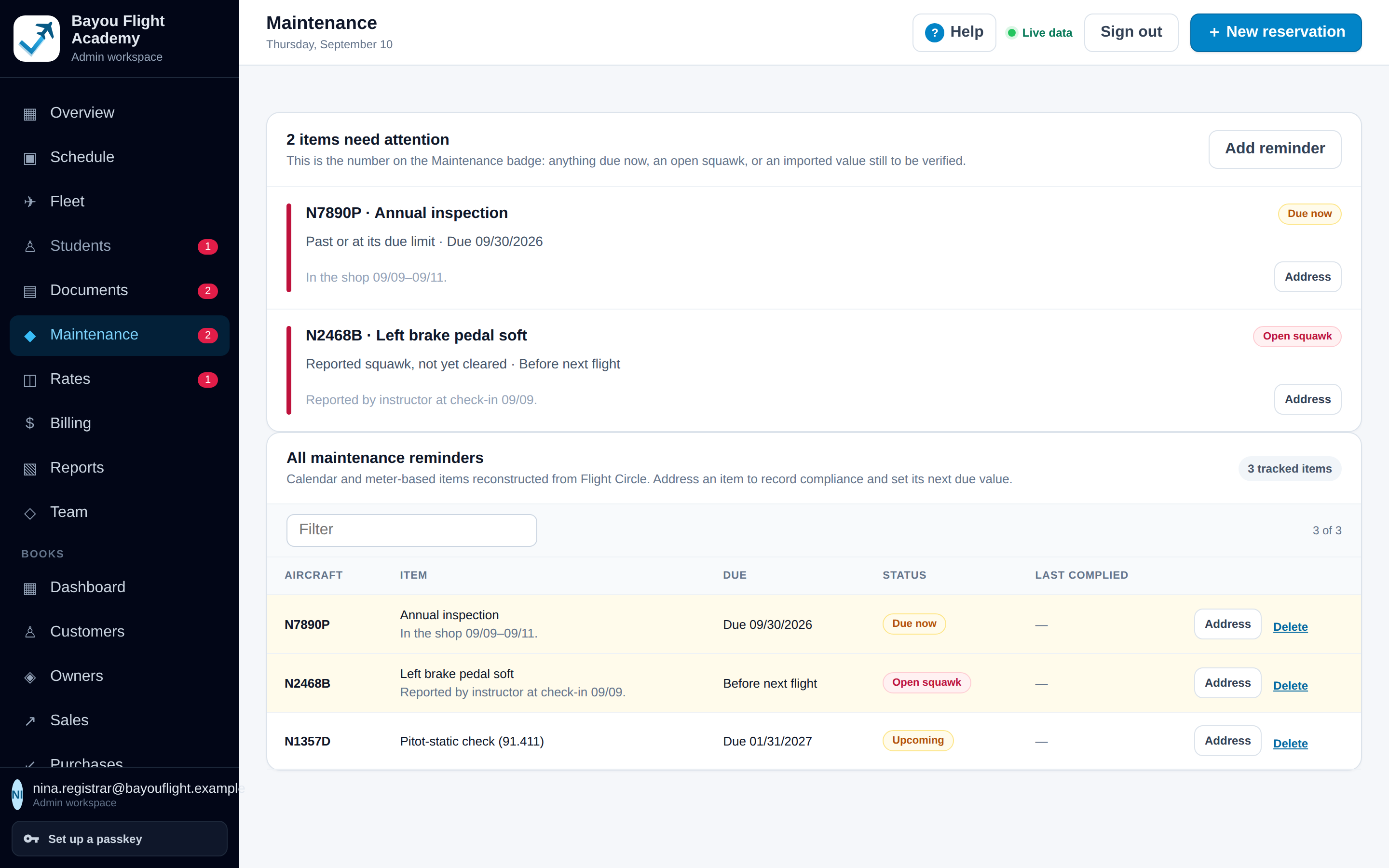This screenshot has height=868, width=1389.
Task: Open the Team page
Action: 120,512
